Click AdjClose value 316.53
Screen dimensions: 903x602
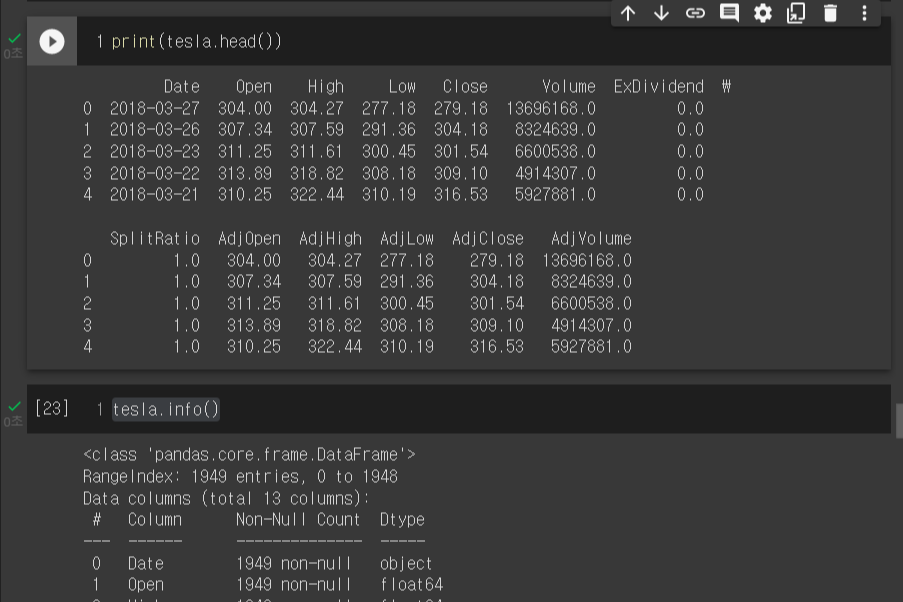pos(496,347)
